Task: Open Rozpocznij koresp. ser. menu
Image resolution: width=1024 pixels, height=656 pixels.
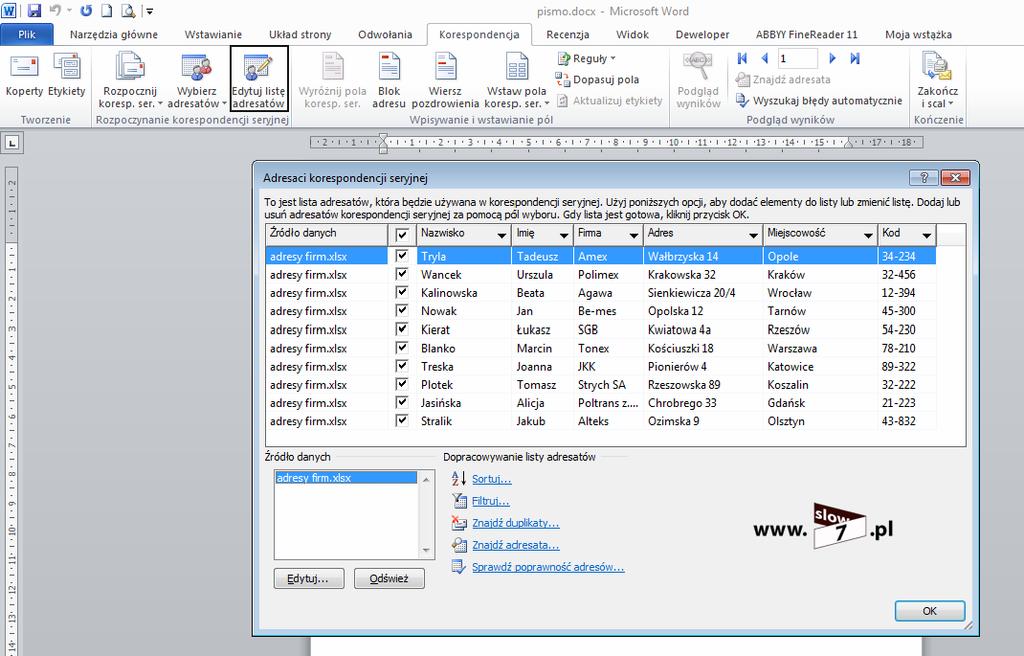Action: [x=130, y=80]
